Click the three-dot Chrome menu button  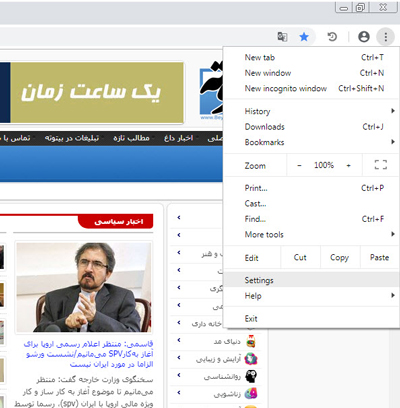[386, 36]
